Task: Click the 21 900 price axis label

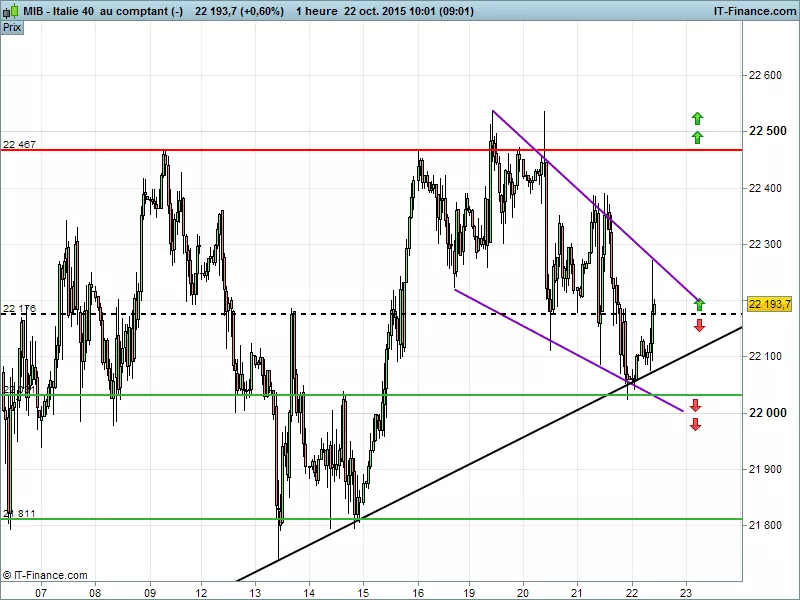Action: pos(765,469)
